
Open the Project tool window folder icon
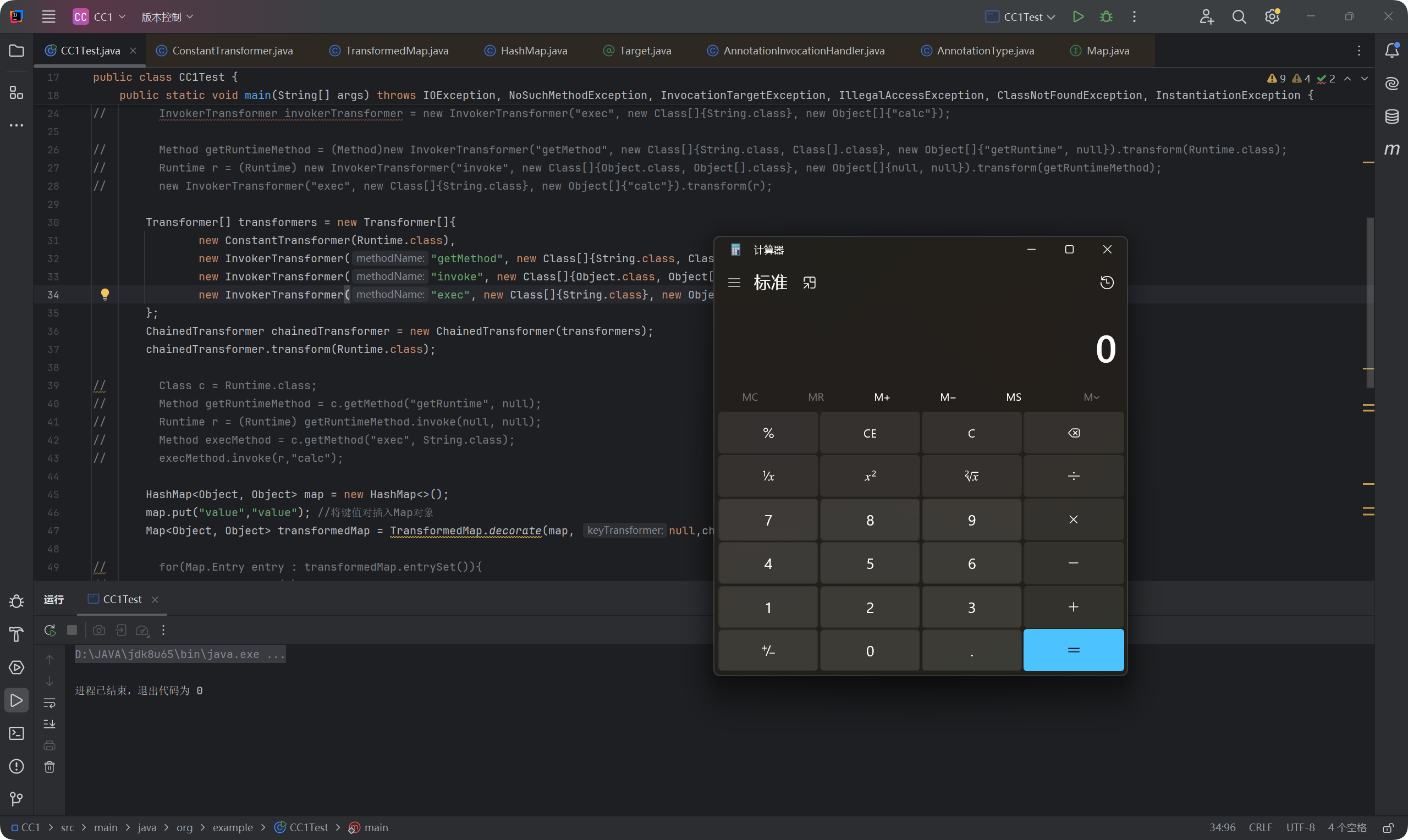(16, 51)
